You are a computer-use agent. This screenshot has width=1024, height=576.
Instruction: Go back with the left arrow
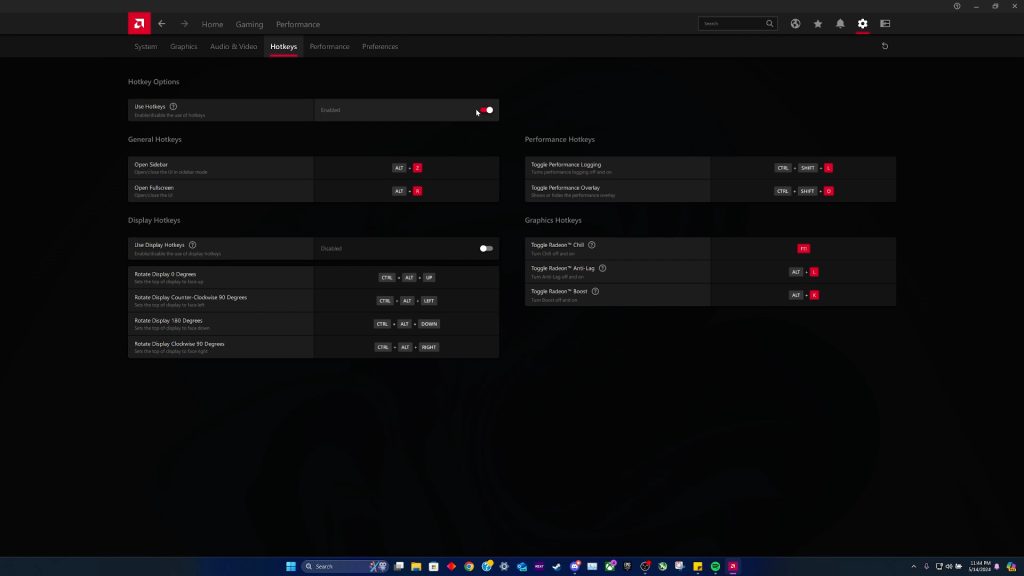(x=162, y=24)
